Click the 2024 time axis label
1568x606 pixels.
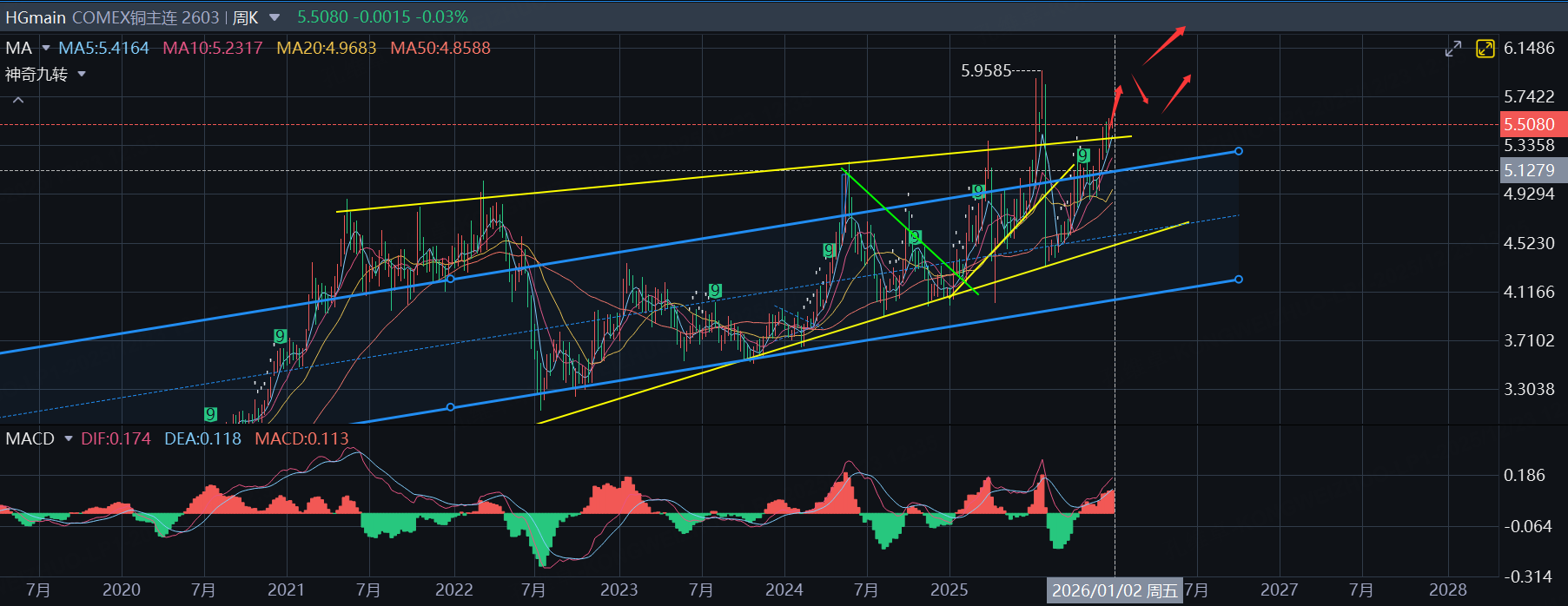[784, 590]
